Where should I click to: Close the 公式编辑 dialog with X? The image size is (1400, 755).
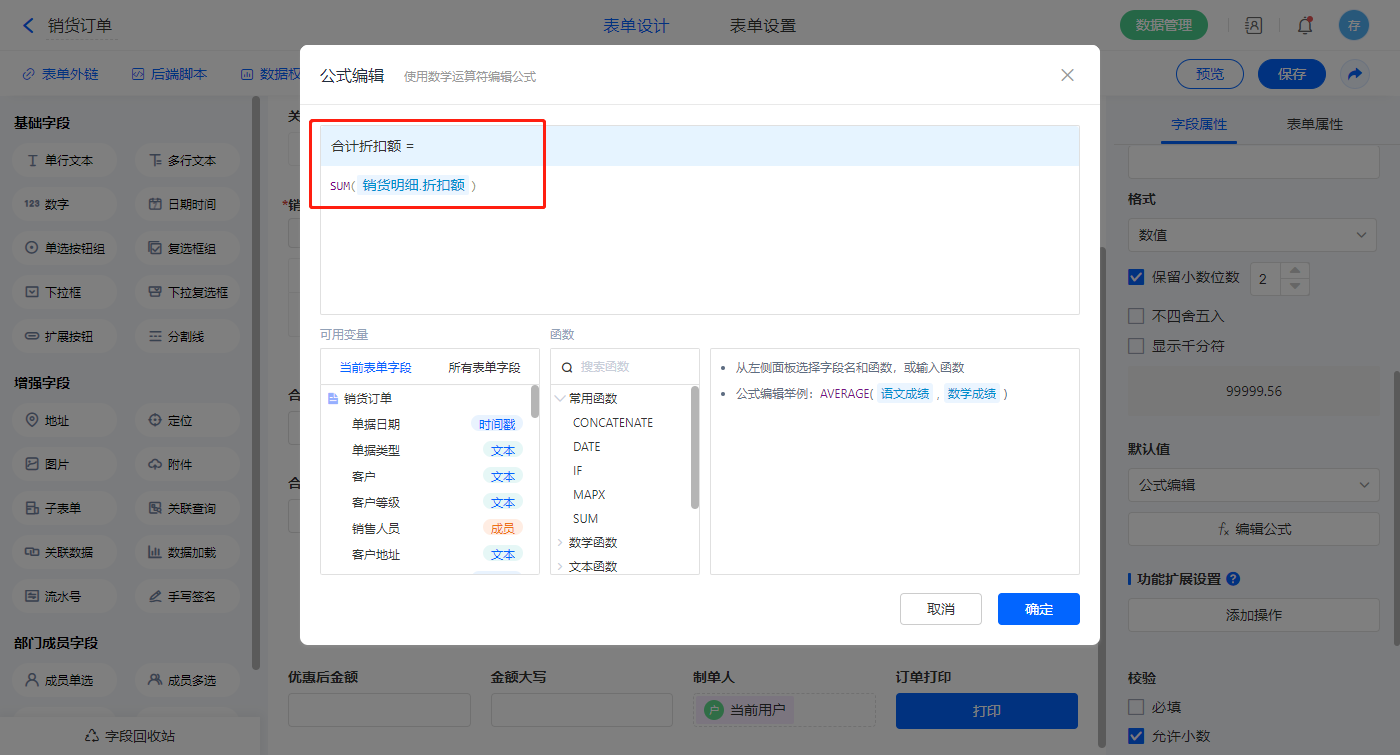coord(1067,75)
